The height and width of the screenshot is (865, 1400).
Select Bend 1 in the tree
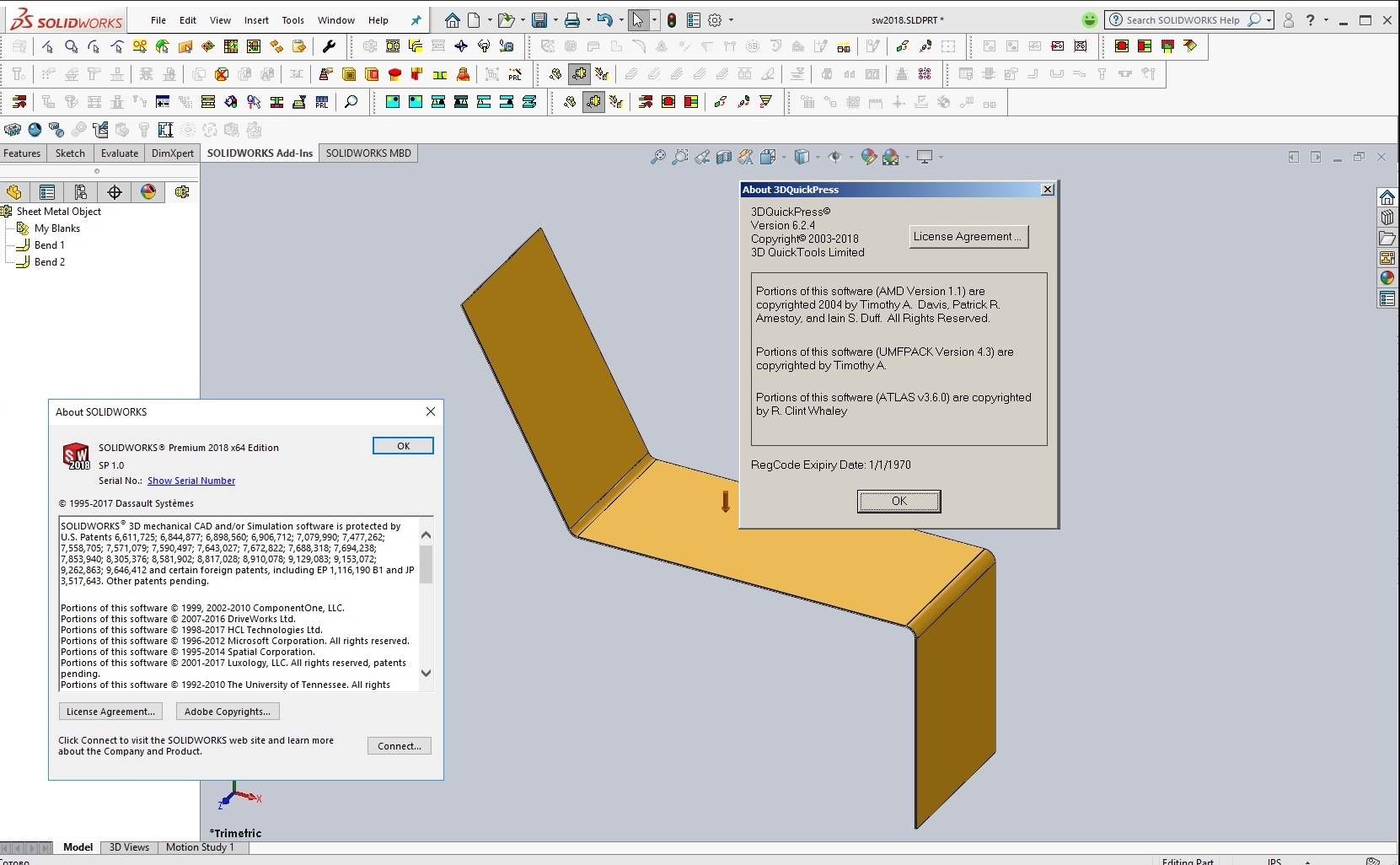(x=49, y=245)
